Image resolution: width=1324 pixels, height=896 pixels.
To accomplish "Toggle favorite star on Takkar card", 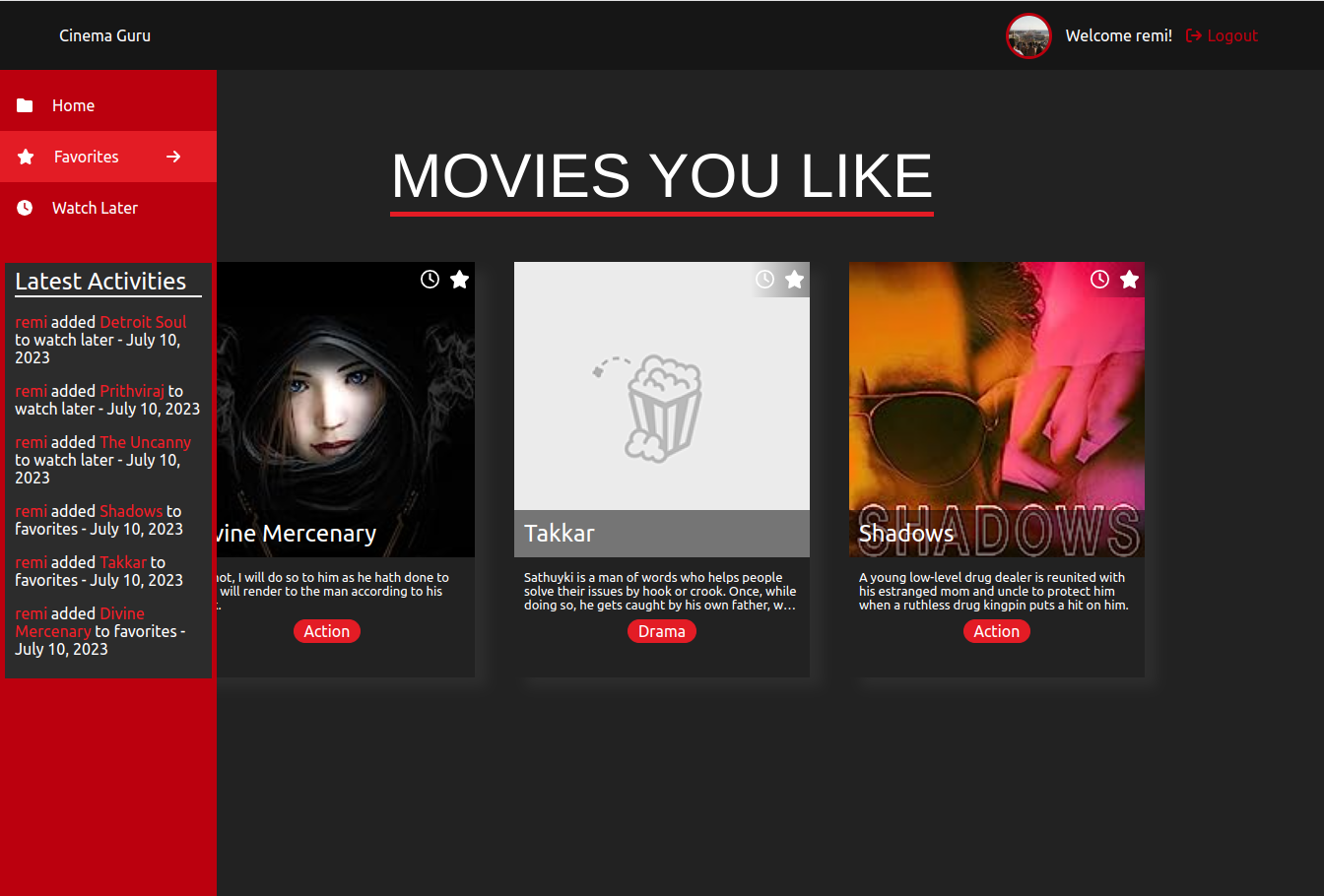I will click(794, 280).
